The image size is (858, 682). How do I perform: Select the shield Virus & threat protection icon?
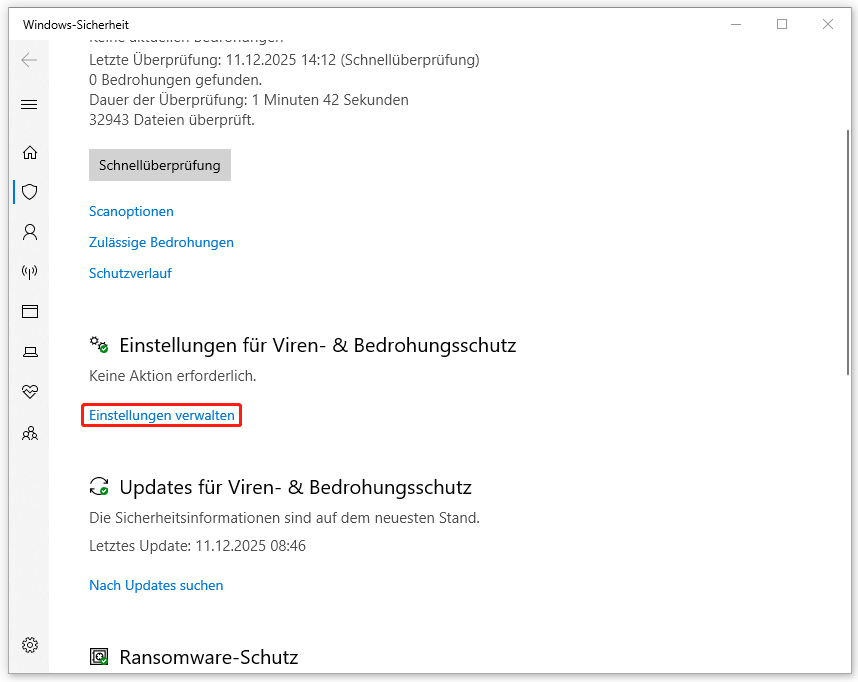pos(30,192)
